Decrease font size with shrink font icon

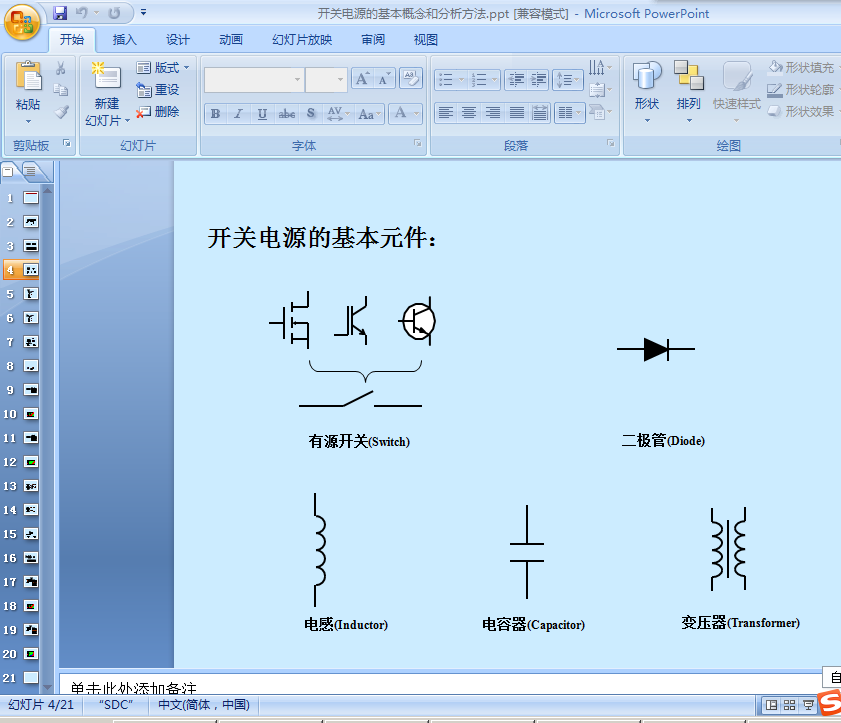click(384, 79)
